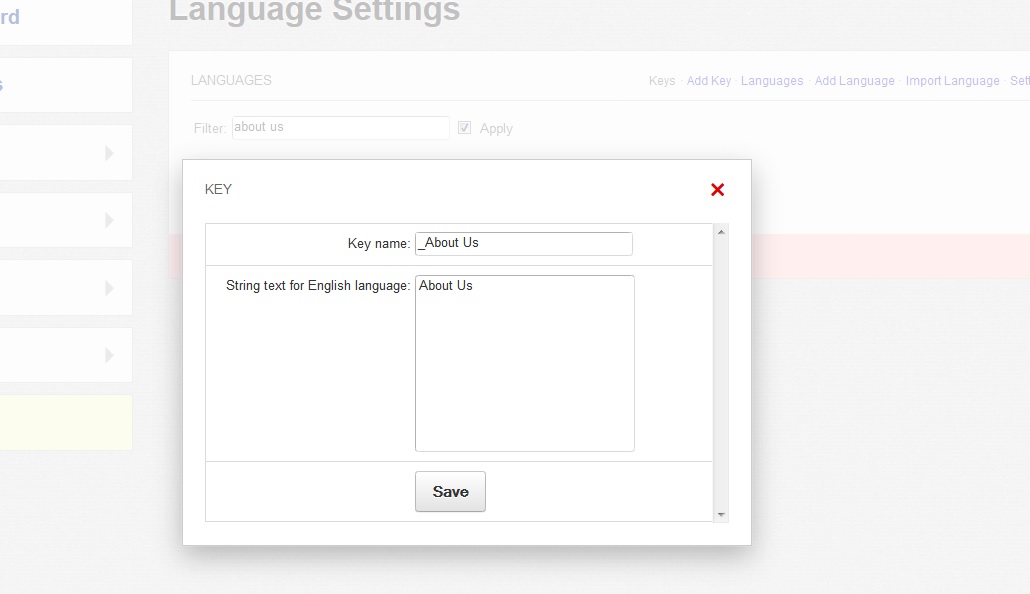Open the Add Key link

[x=709, y=81]
